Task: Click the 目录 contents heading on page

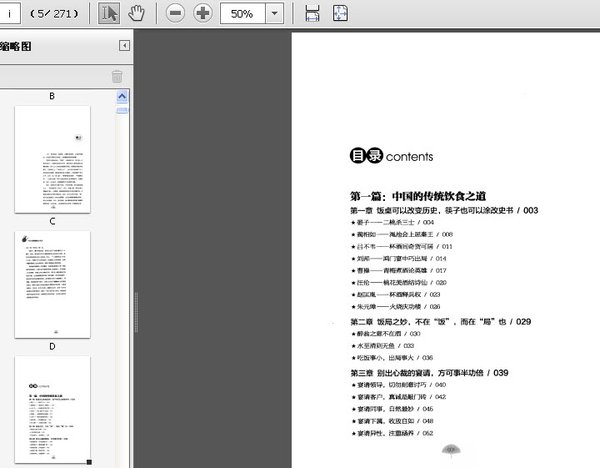Action: [390, 157]
